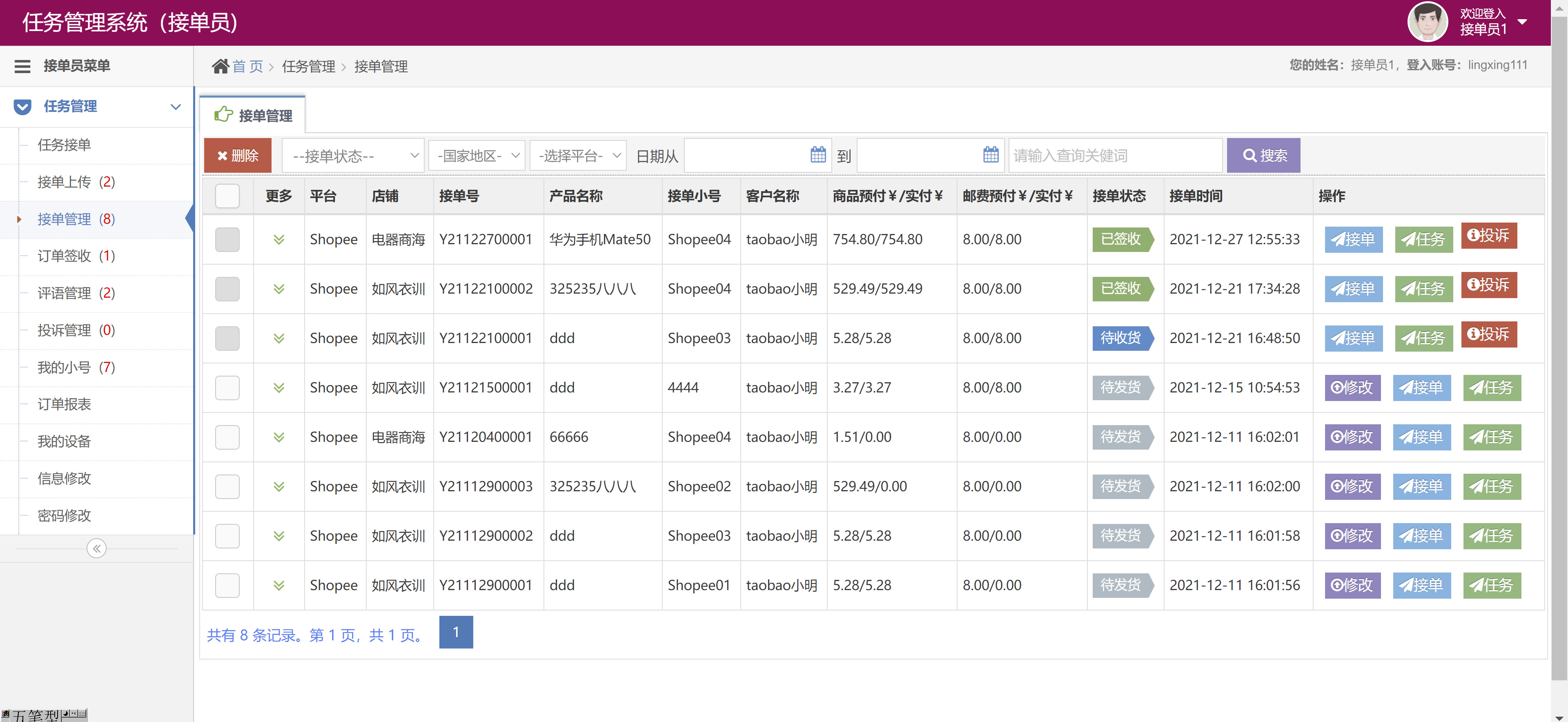Tick the checkbox for order Y21122700001

tap(227, 239)
